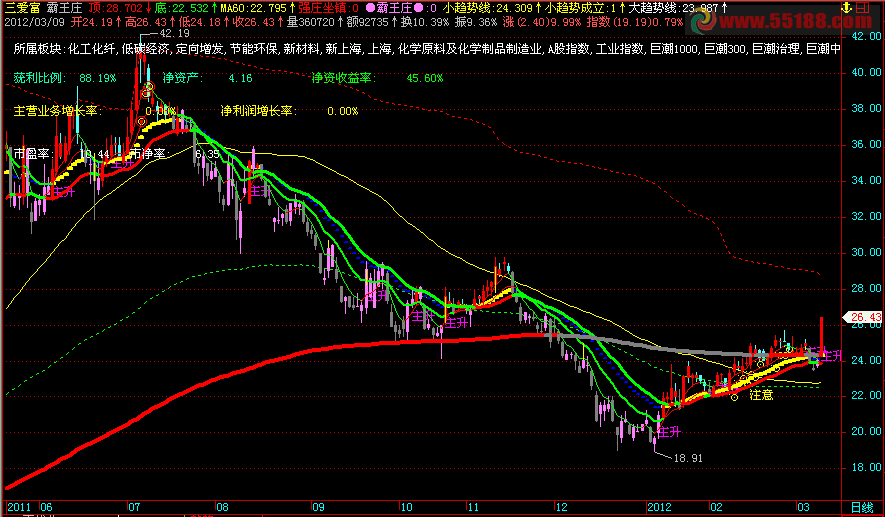Click the date 2012/03/09 in the header
Viewport: 885px width, 517px height.
tap(33, 23)
